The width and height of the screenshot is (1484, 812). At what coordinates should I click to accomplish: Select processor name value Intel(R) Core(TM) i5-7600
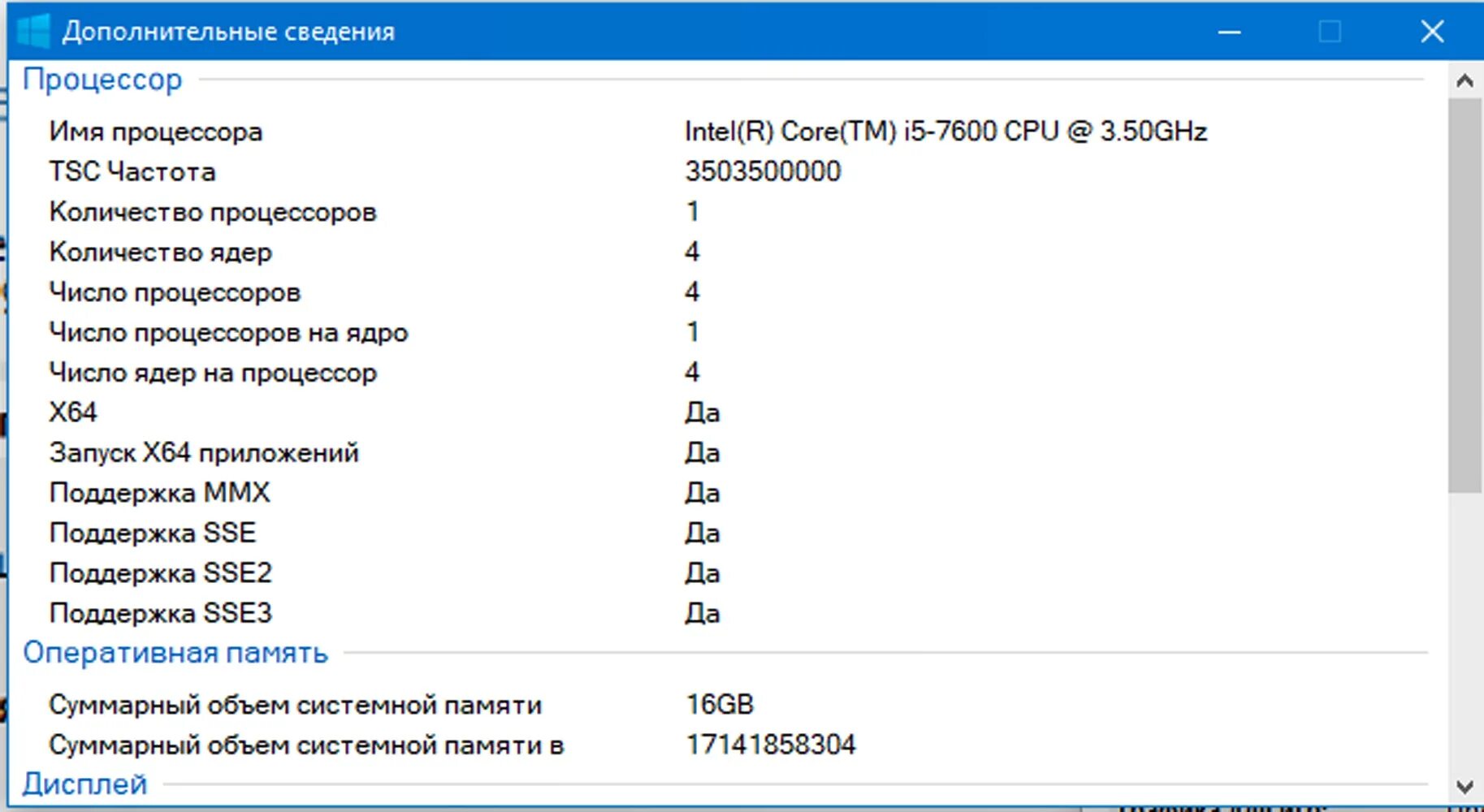945,131
